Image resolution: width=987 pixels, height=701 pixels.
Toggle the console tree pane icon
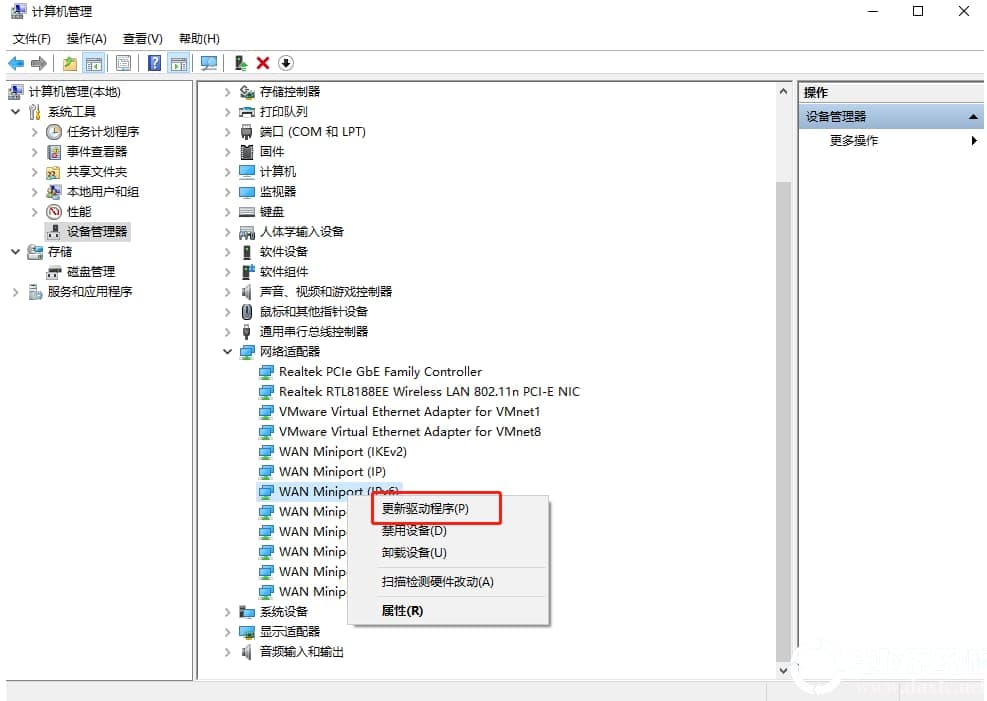pyautogui.click(x=93, y=62)
